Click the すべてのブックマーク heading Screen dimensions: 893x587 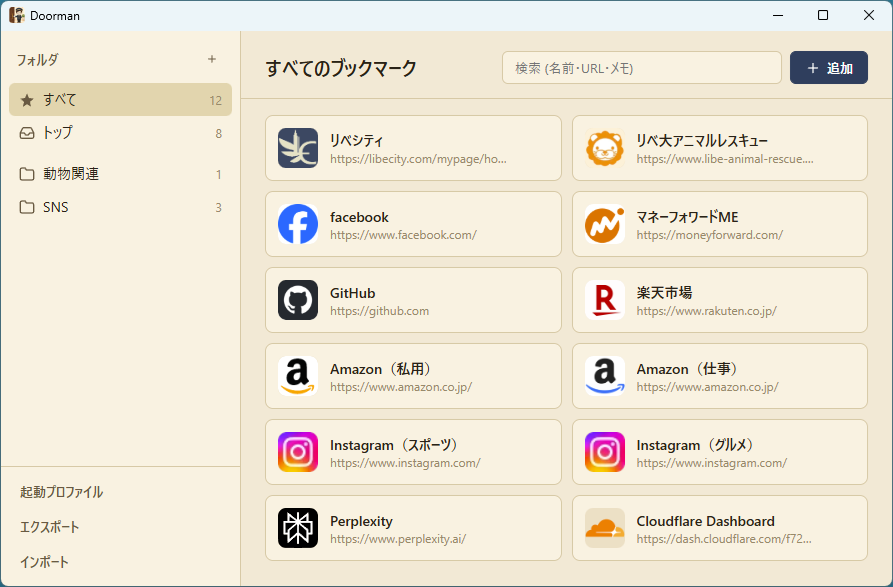pyautogui.click(x=341, y=68)
